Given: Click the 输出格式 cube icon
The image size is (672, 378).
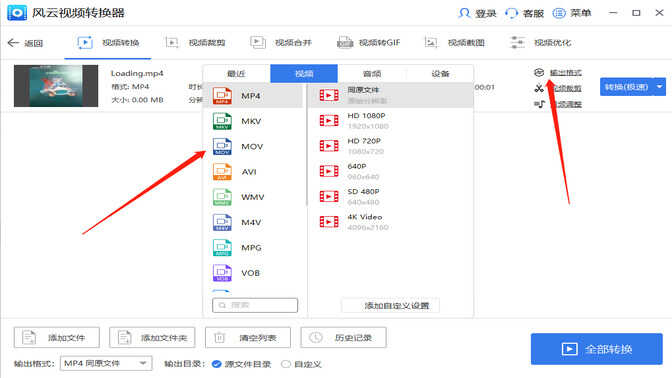Looking at the screenshot, I should (x=539, y=72).
